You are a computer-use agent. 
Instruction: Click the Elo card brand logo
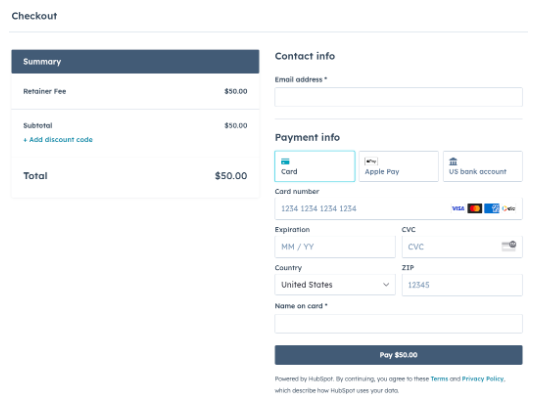tap(509, 208)
